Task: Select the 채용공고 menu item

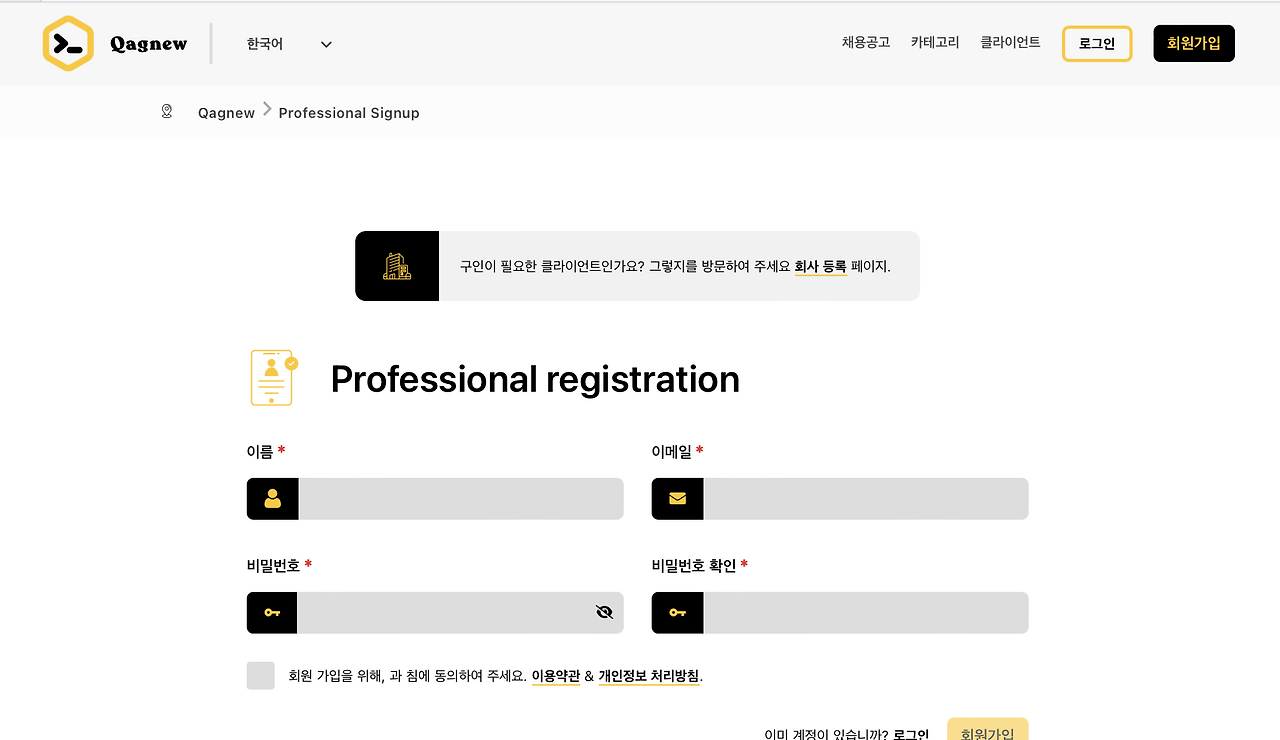Action: click(865, 43)
